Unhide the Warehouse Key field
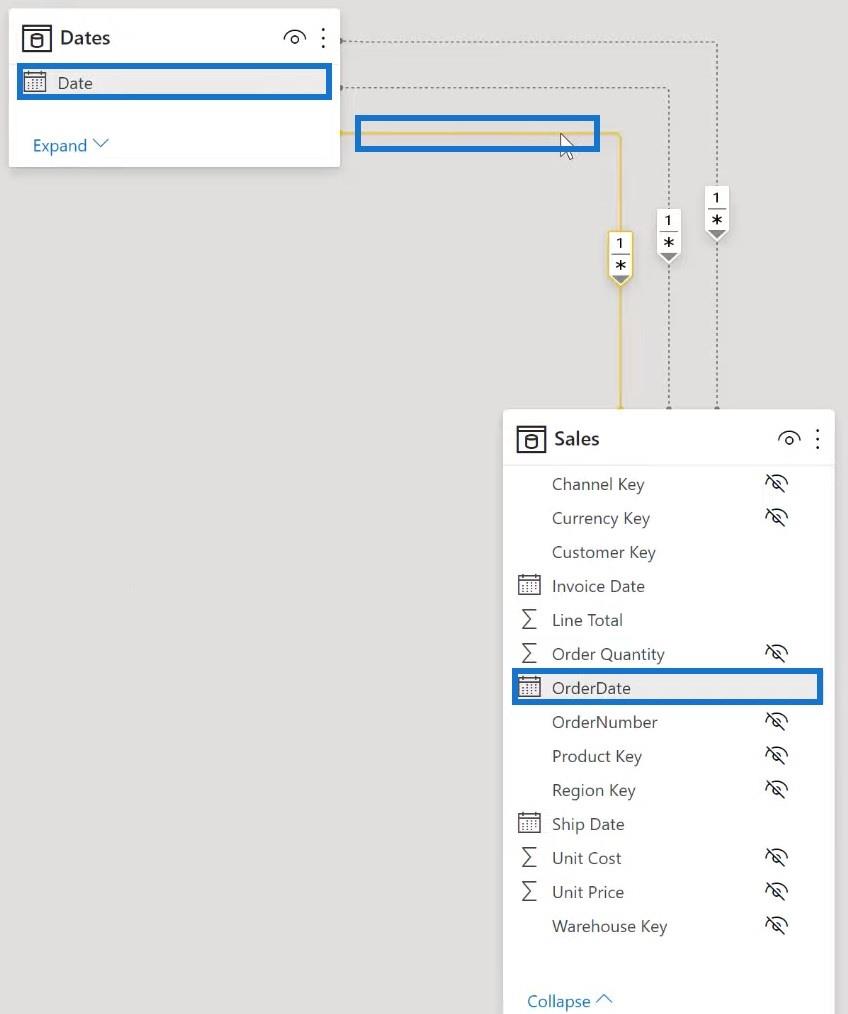This screenshot has width=848, height=1014. tap(776, 925)
